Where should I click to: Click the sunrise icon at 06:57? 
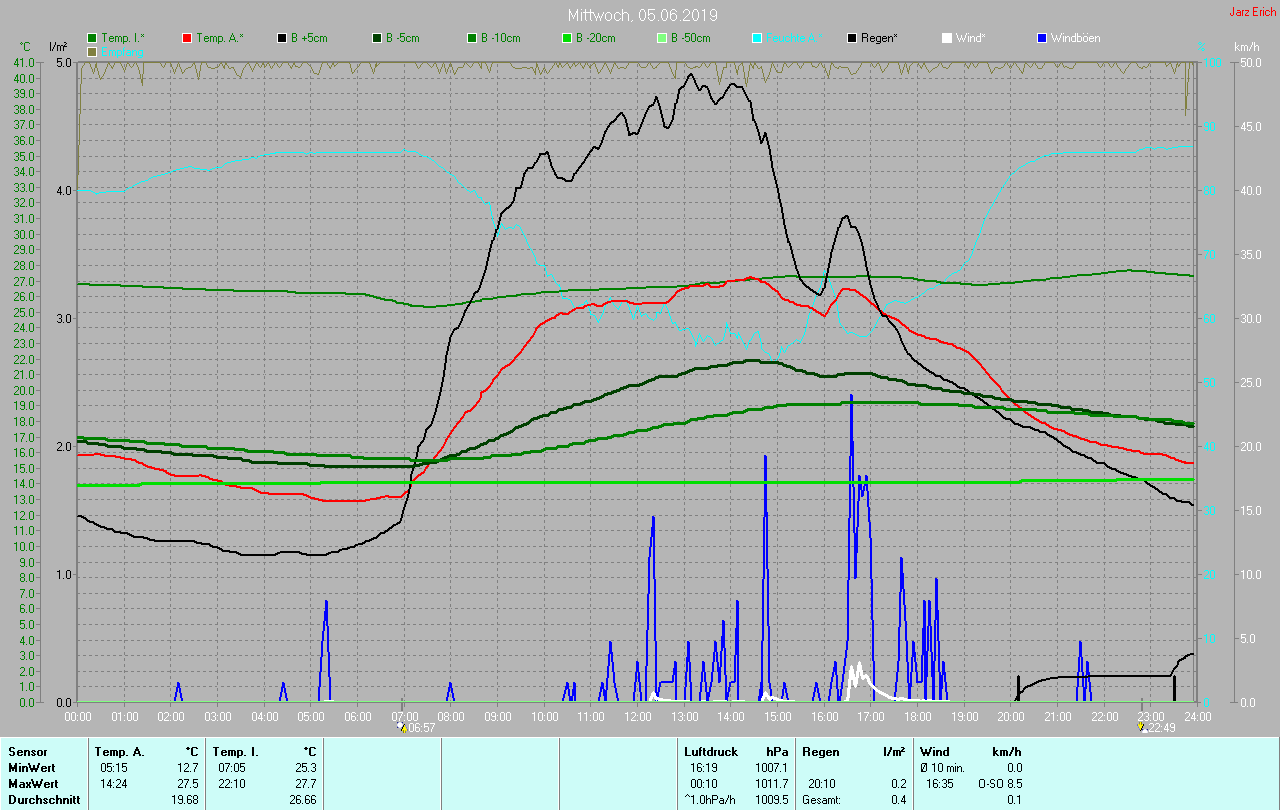pyautogui.click(x=402, y=727)
